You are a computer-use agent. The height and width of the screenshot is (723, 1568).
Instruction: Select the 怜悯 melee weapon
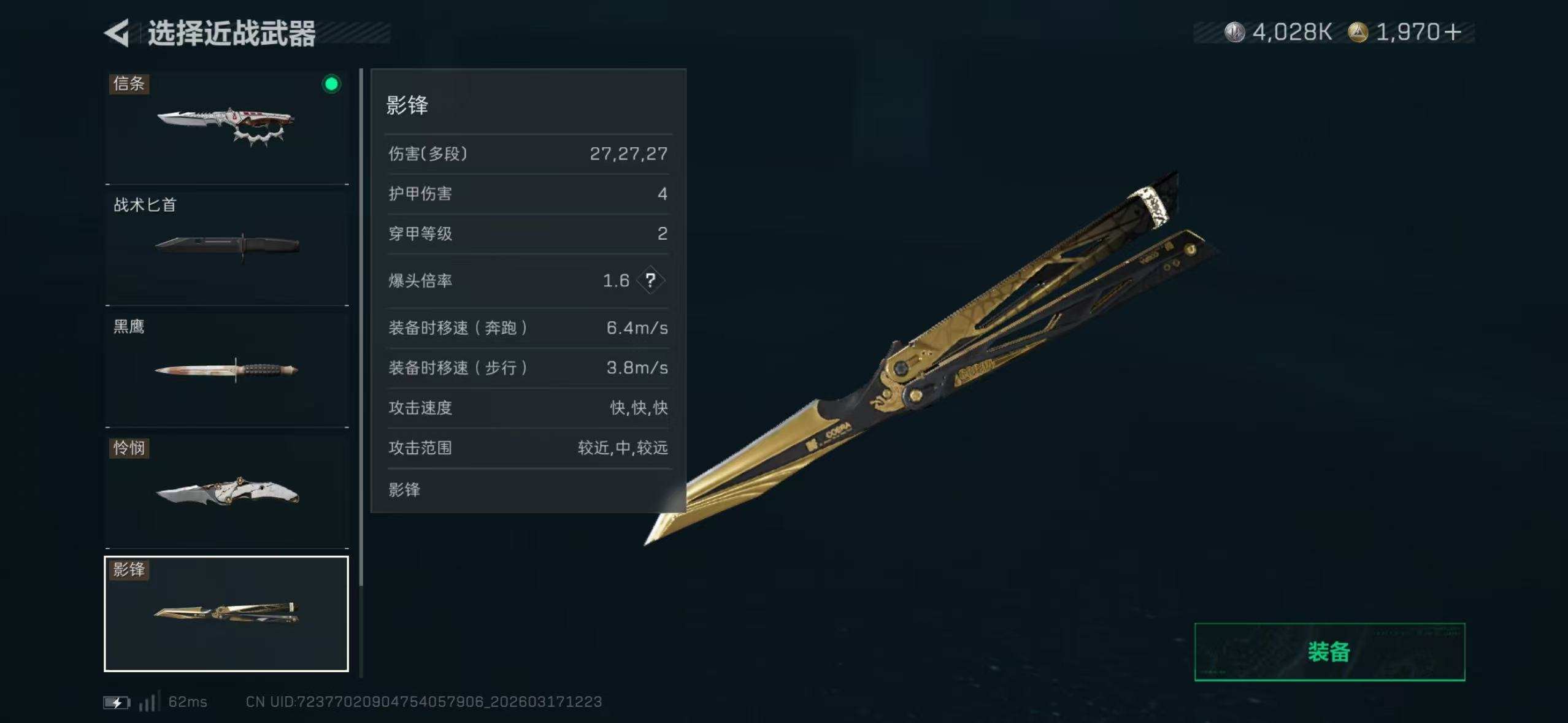[x=227, y=491]
